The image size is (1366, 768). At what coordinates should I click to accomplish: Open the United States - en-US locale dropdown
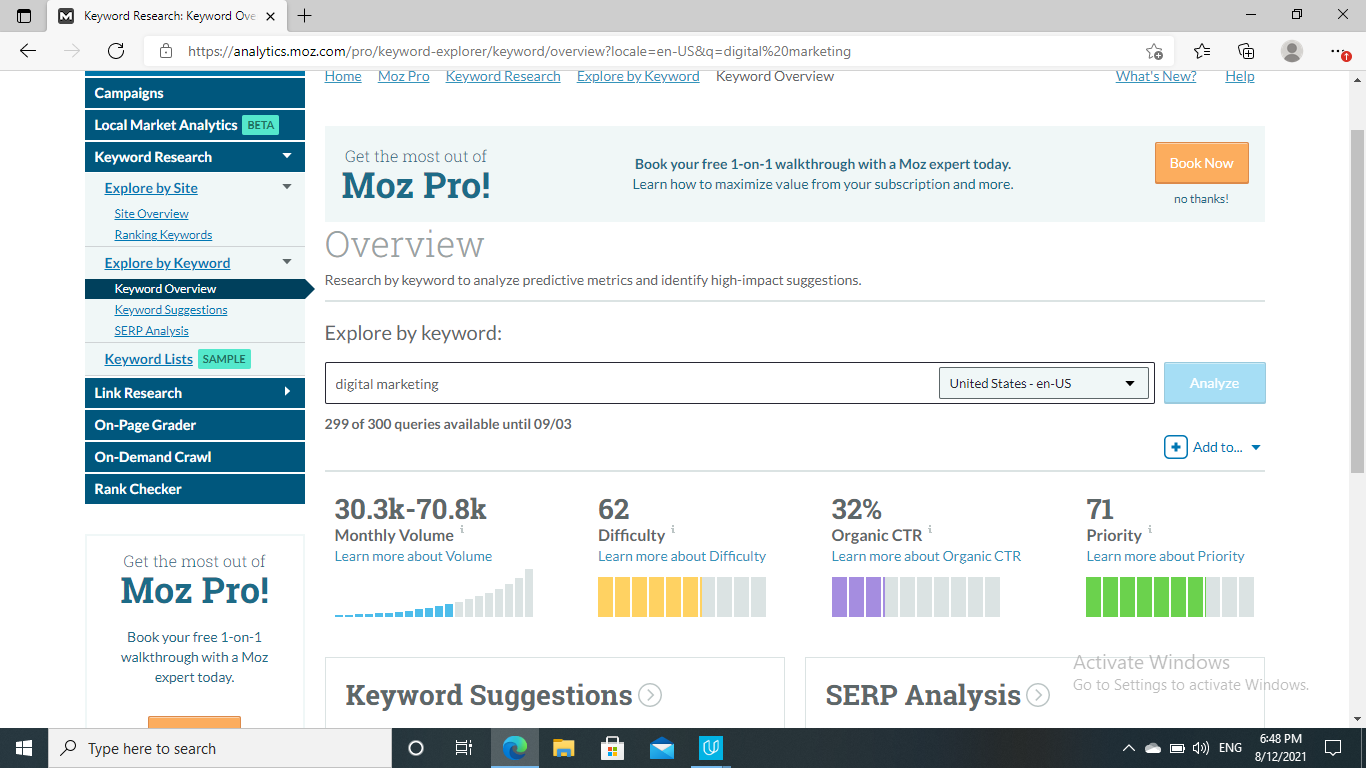(x=1043, y=383)
